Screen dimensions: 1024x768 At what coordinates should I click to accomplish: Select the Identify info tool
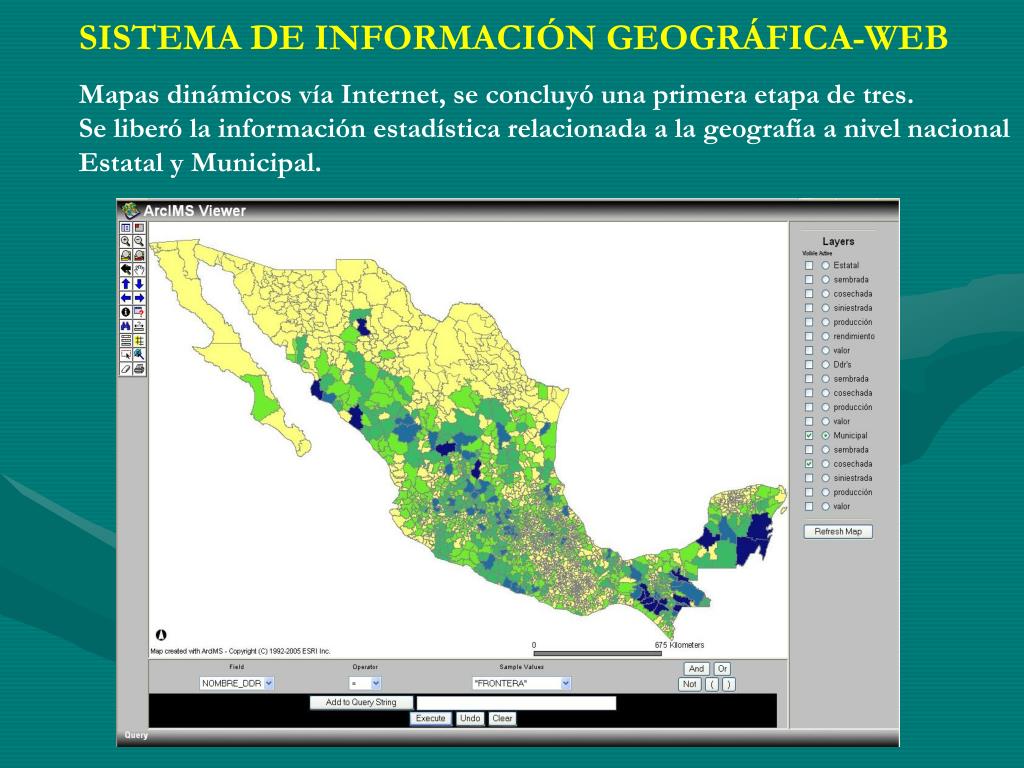click(126, 312)
